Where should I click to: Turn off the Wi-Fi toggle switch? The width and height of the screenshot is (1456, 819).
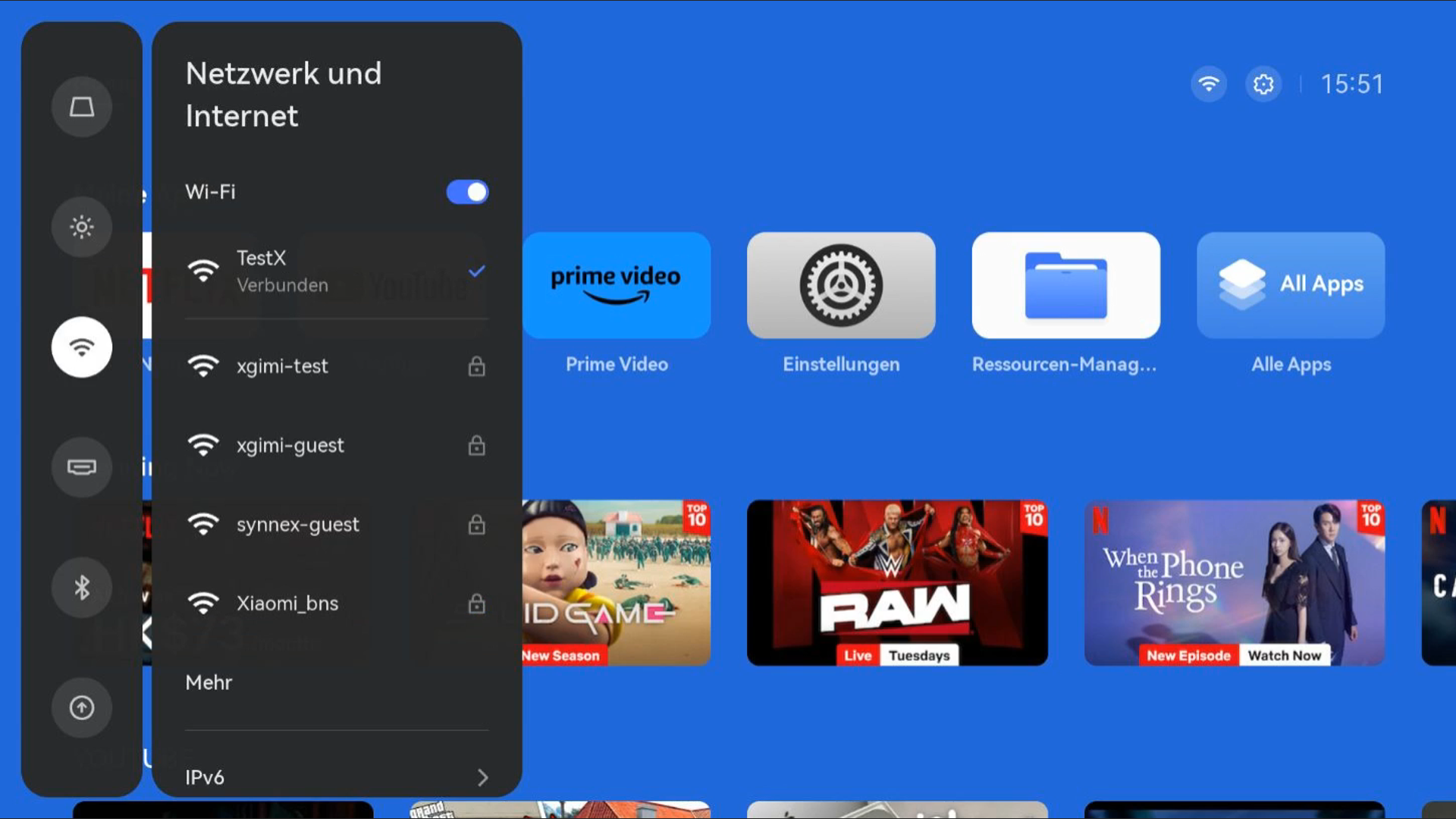coord(467,192)
